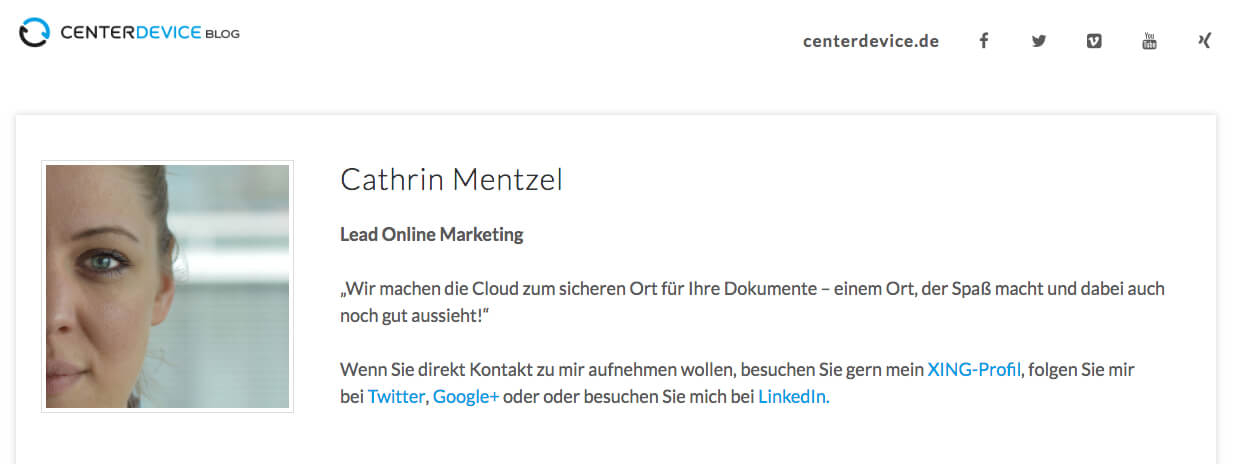Open the Vimeo icon in the header
Viewport: 1240px width, 464px height.
click(x=1094, y=41)
